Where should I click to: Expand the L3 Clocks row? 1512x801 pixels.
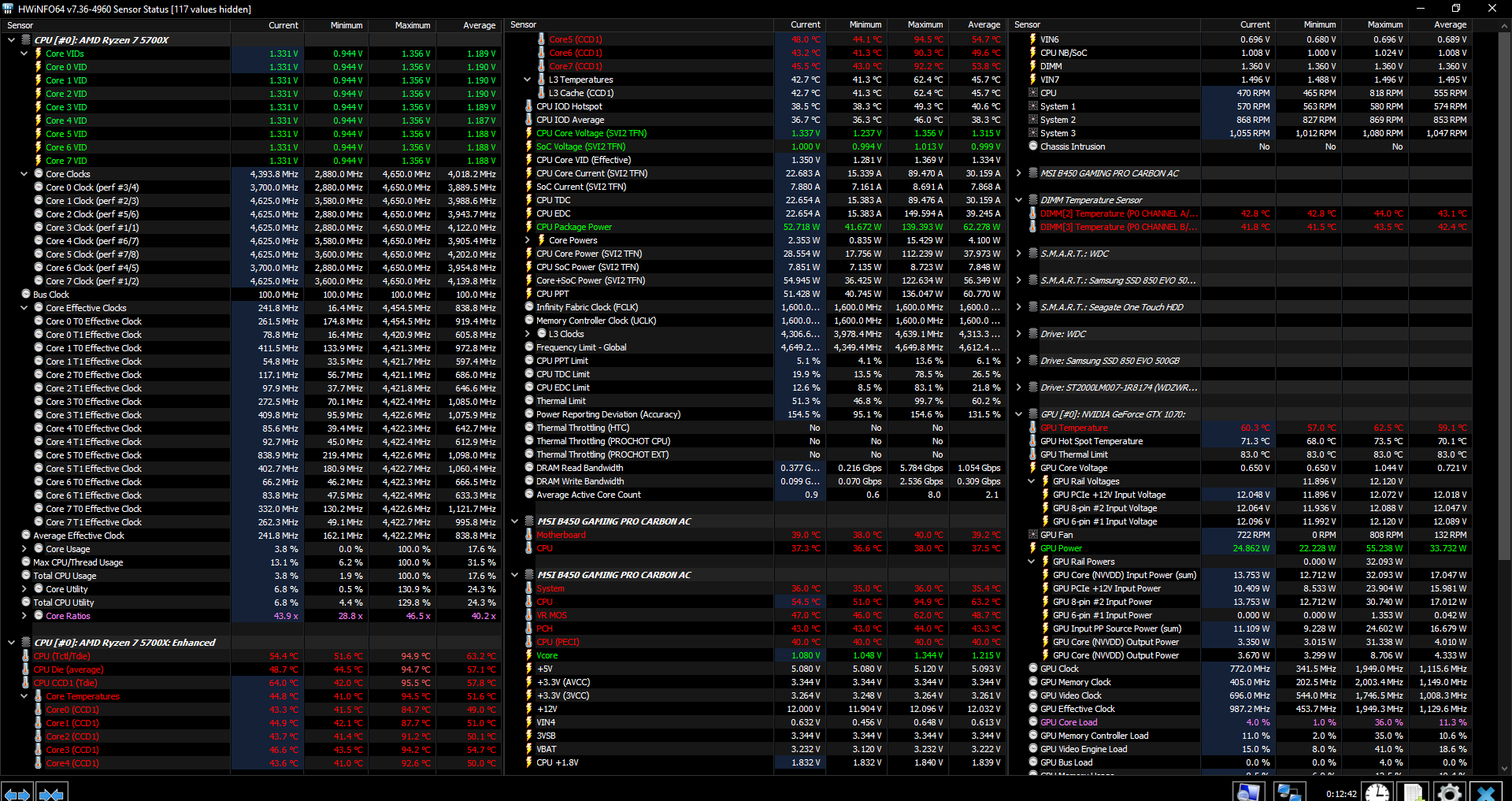point(528,334)
